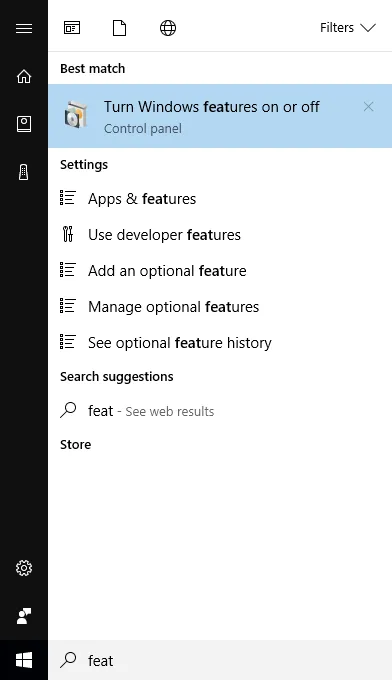Open Add an optional feature
This screenshot has height=680, width=392.
[220, 271]
